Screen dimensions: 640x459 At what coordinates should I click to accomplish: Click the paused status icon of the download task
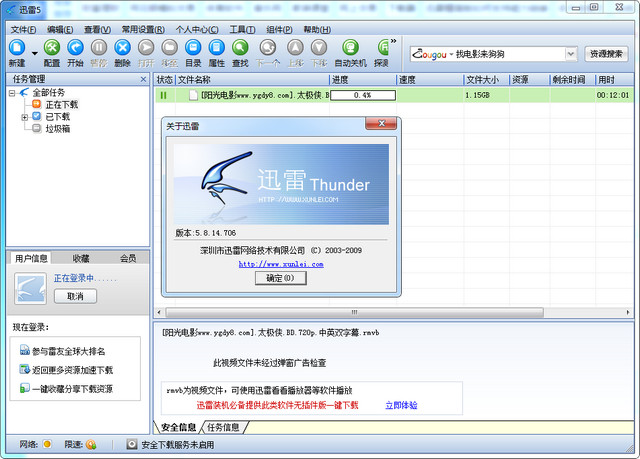click(x=163, y=95)
